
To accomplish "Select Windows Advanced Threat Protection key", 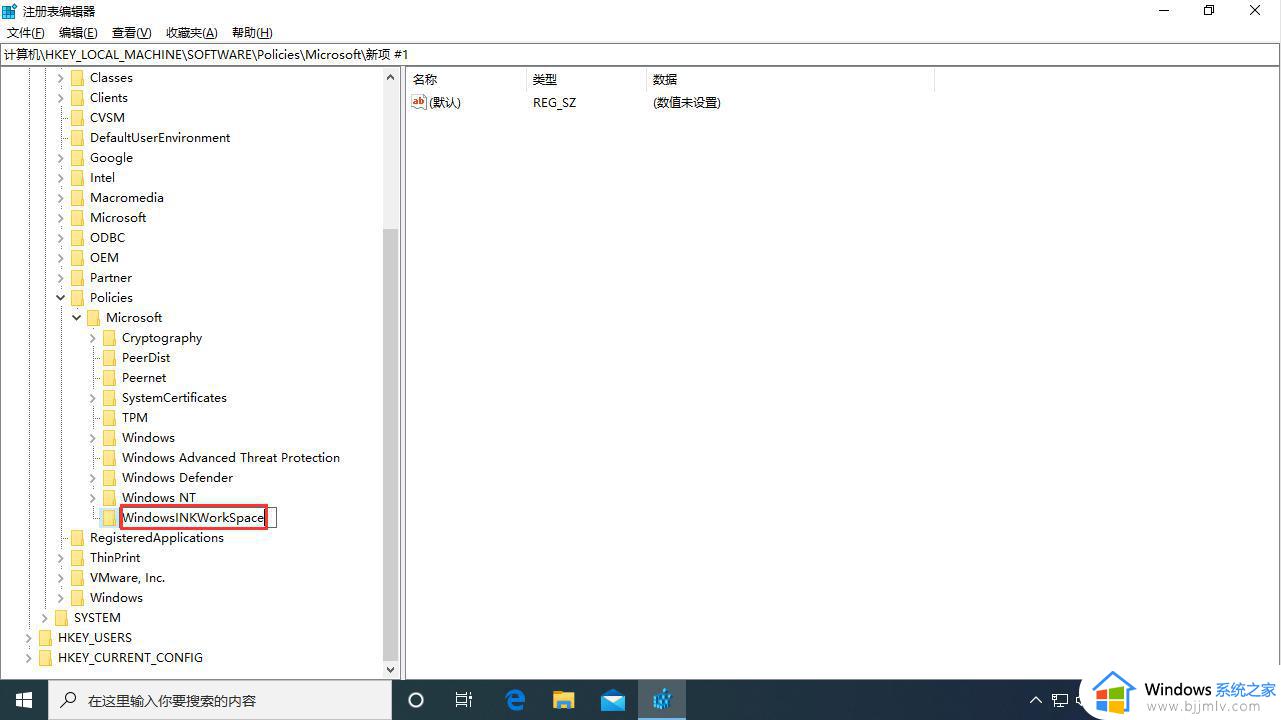I will point(231,458).
